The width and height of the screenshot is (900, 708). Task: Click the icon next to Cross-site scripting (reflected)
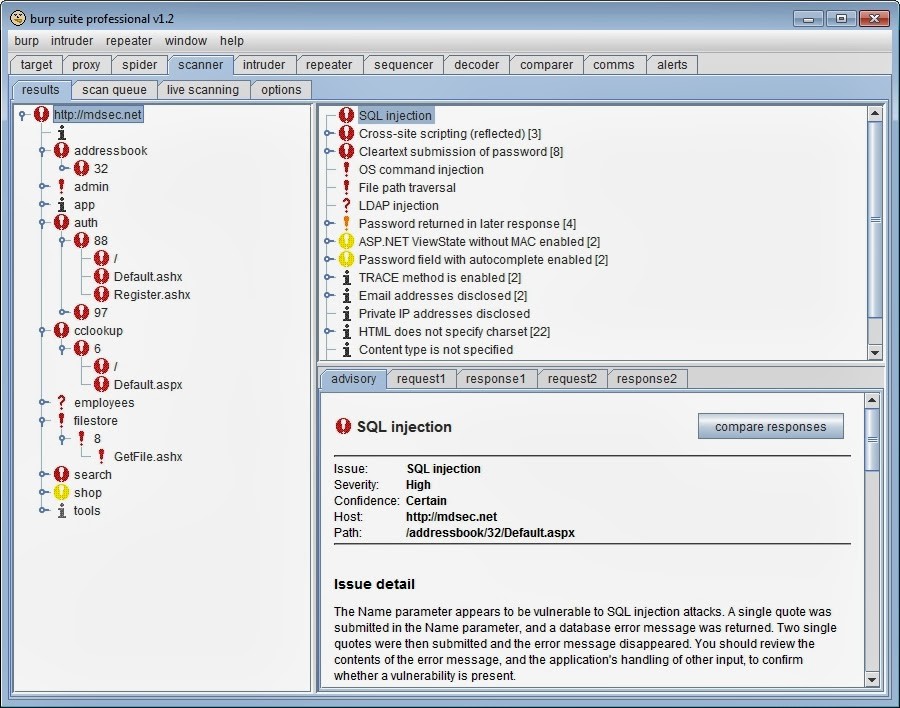point(346,133)
